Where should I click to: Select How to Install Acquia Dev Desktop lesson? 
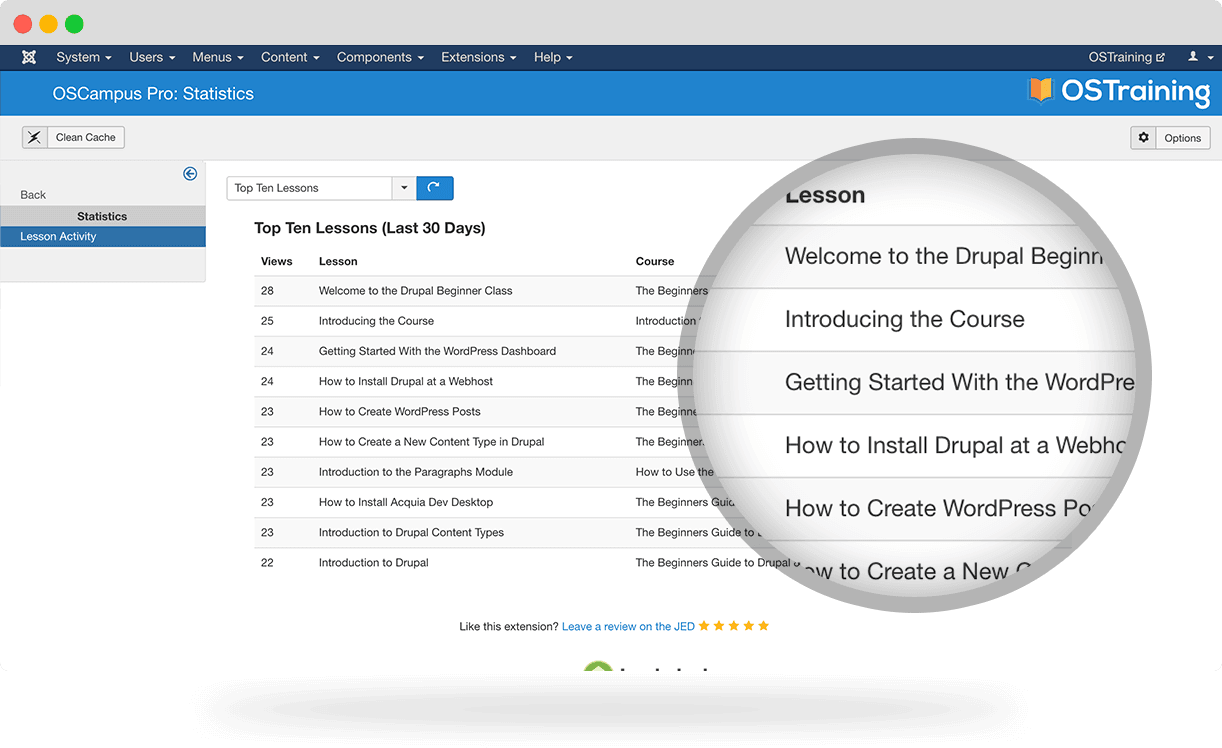pyautogui.click(x=406, y=502)
